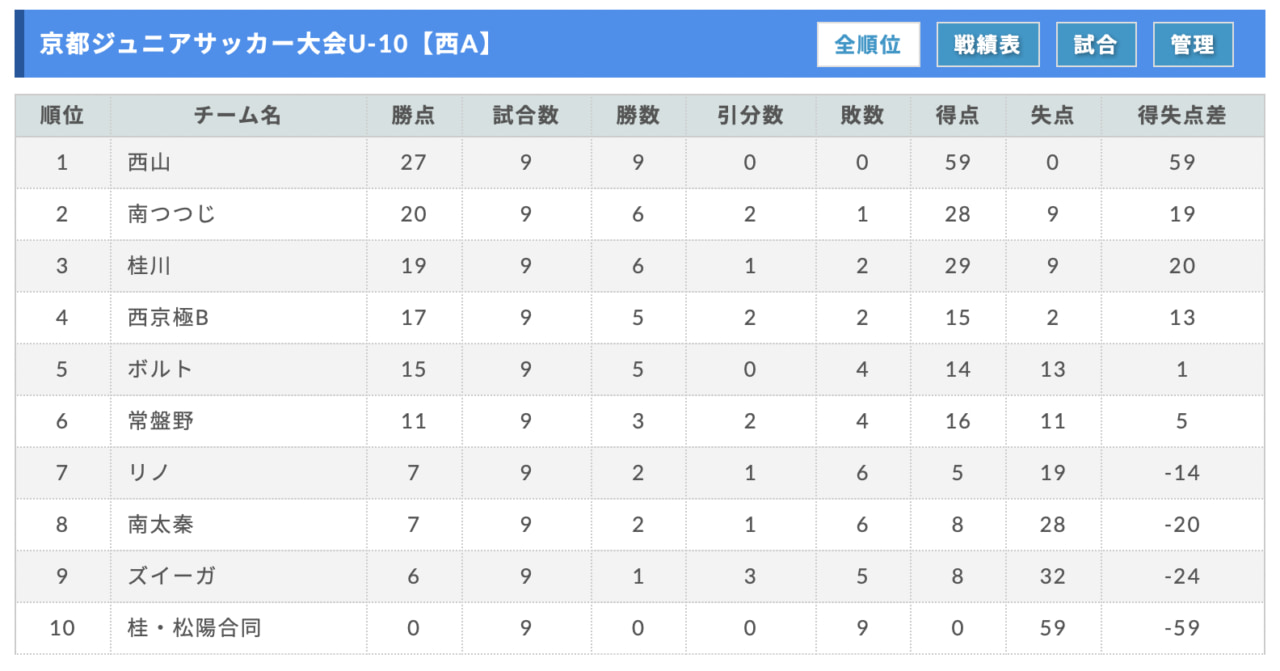Screen dimensions: 1280x671
Task: Click the 南太秦 team name
Action: 161,525
